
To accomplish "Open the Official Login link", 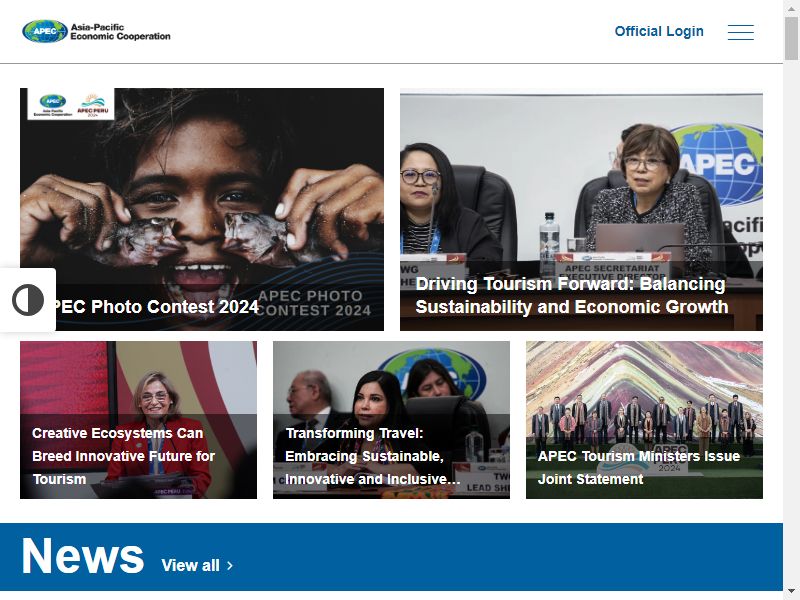I will (659, 31).
